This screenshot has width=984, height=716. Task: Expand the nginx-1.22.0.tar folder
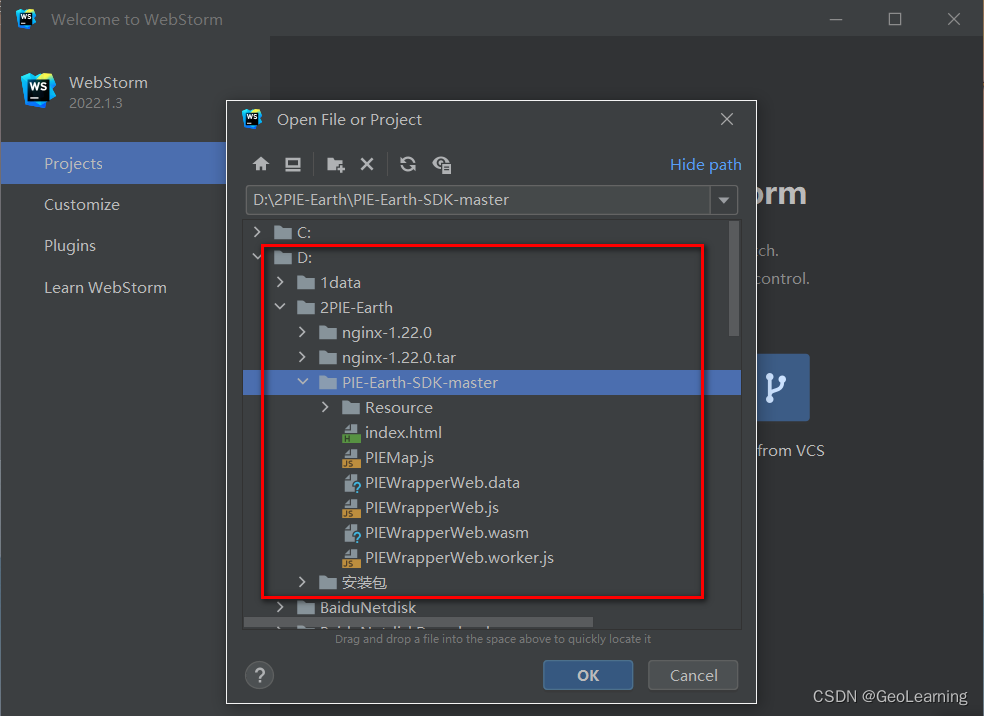pos(302,357)
